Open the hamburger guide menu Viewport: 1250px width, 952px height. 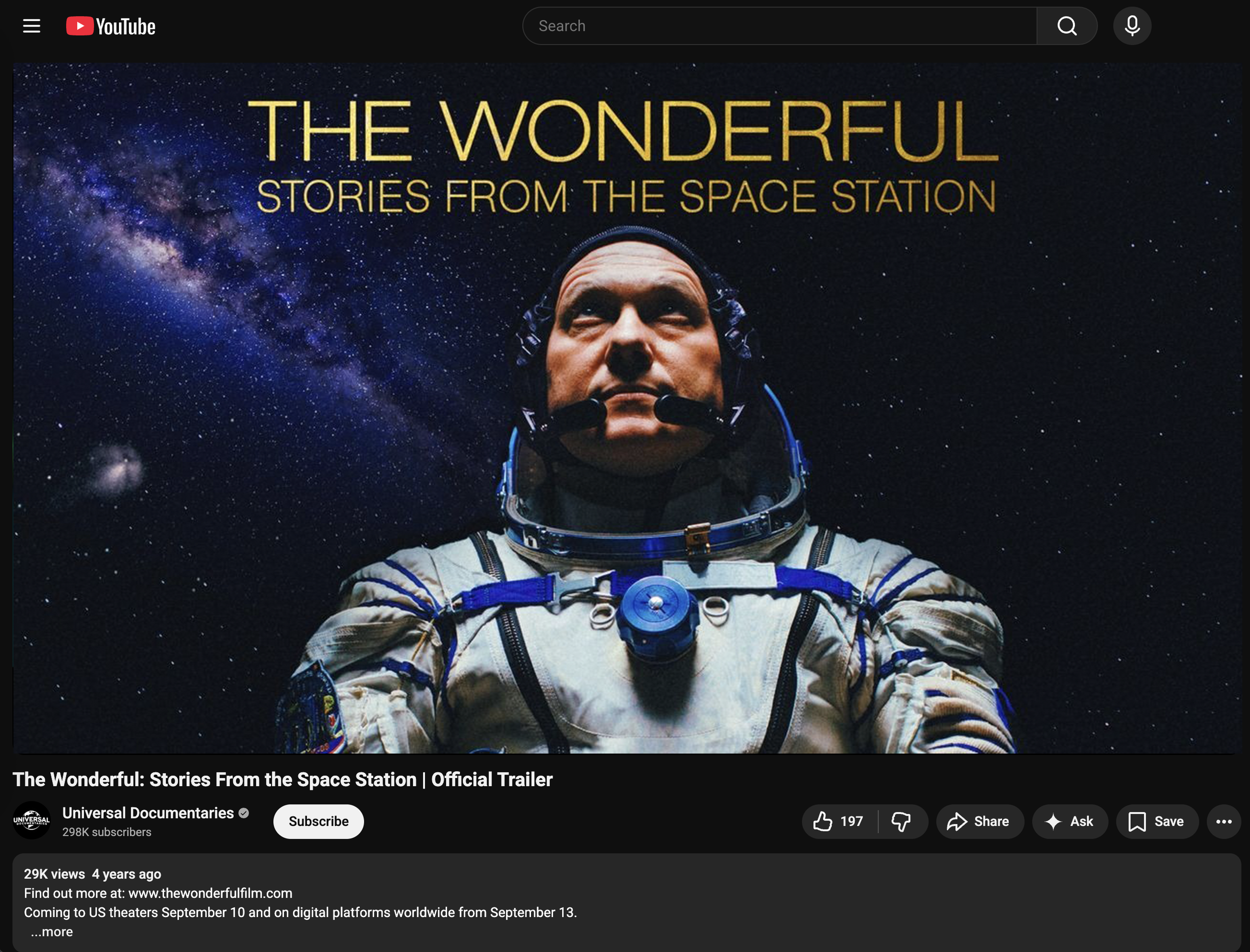(31, 26)
